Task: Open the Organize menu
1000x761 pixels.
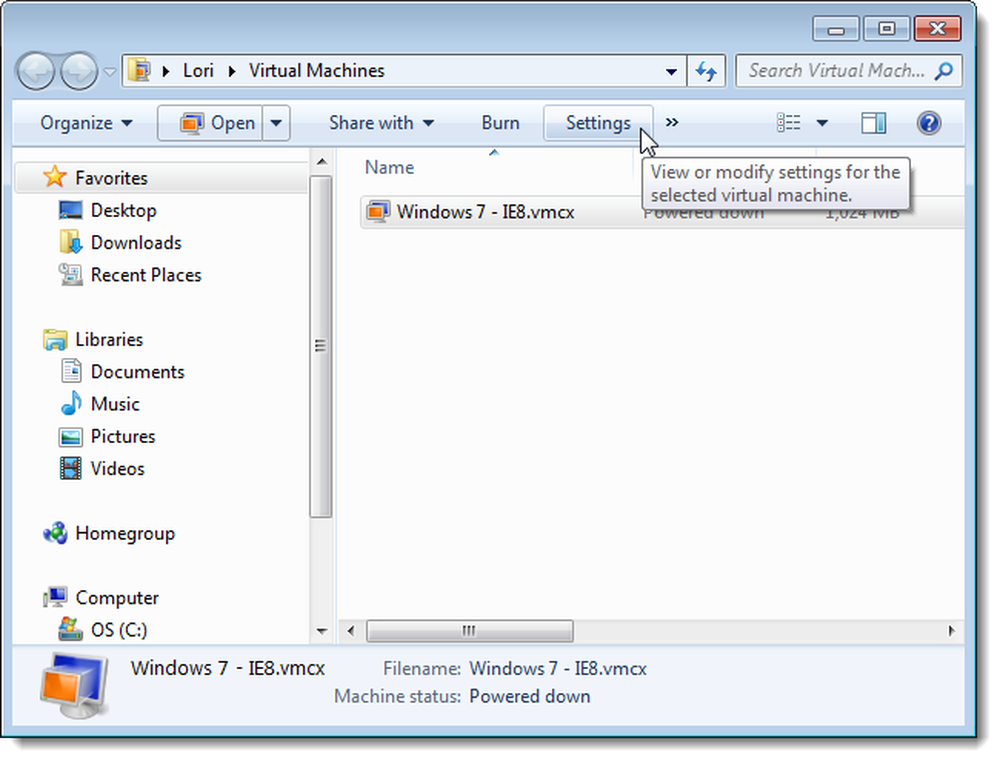Action: pyautogui.click(x=86, y=123)
